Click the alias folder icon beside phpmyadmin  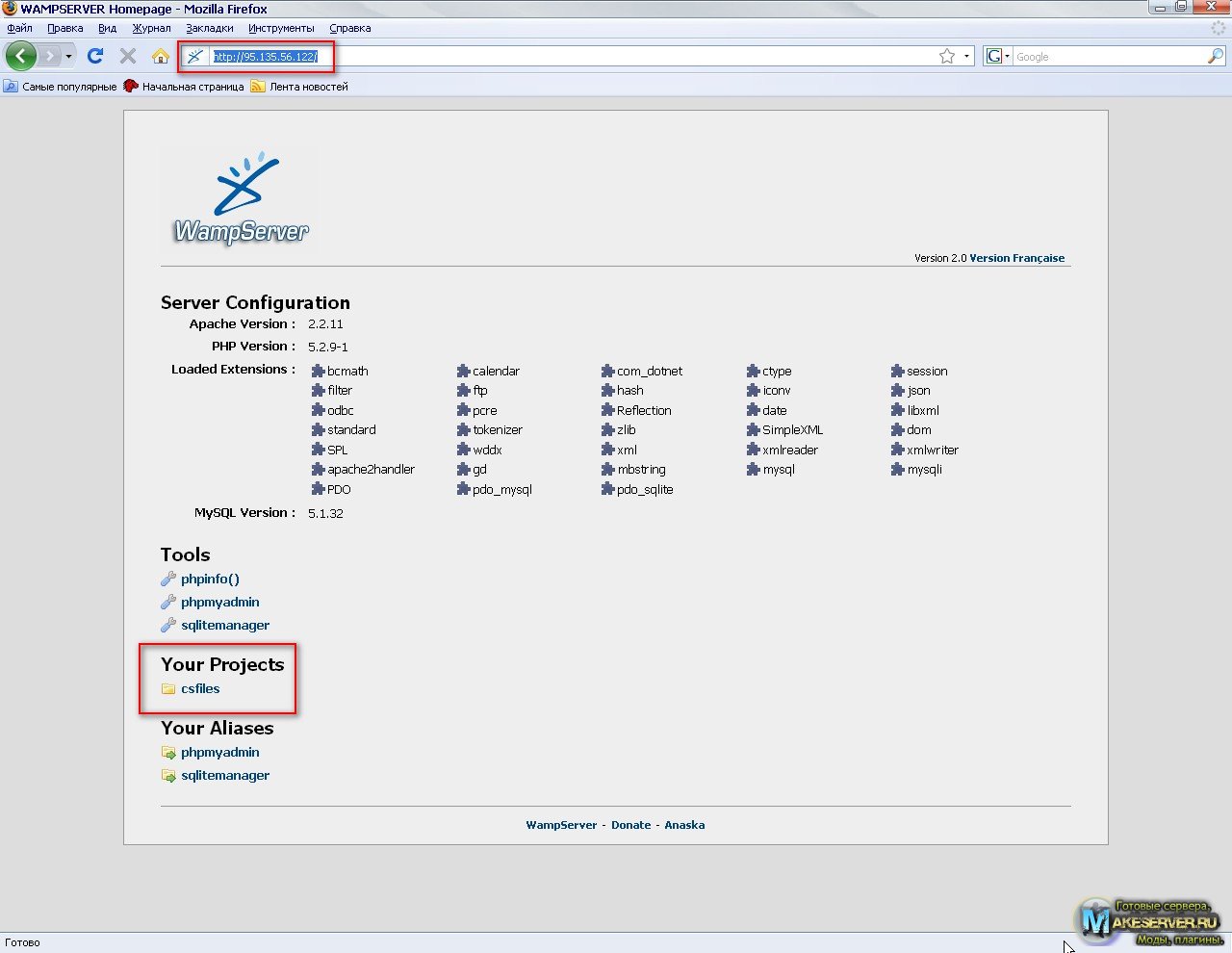(168, 753)
